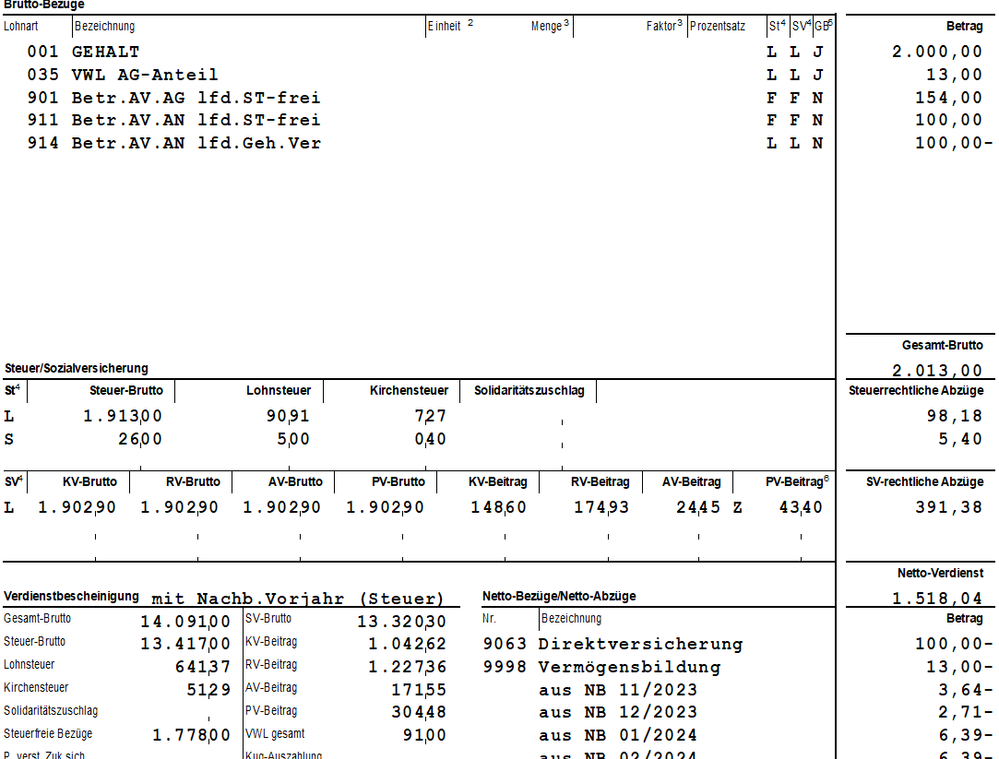Click the SV-rechtliche Abzüge value 391,38

click(948, 507)
